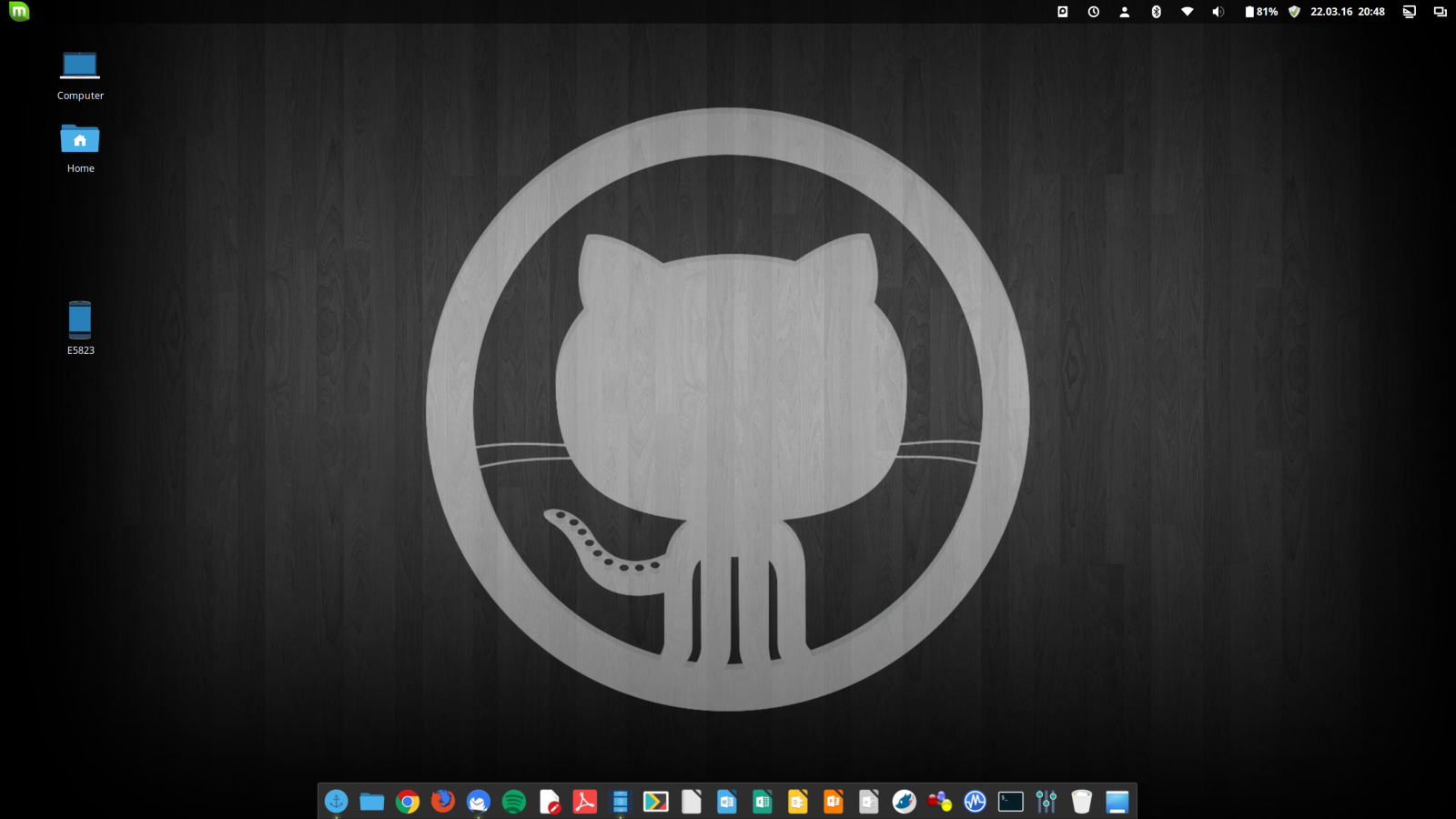Open the film strip video app icon
1456x819 pixels.
tap(621, 802)
